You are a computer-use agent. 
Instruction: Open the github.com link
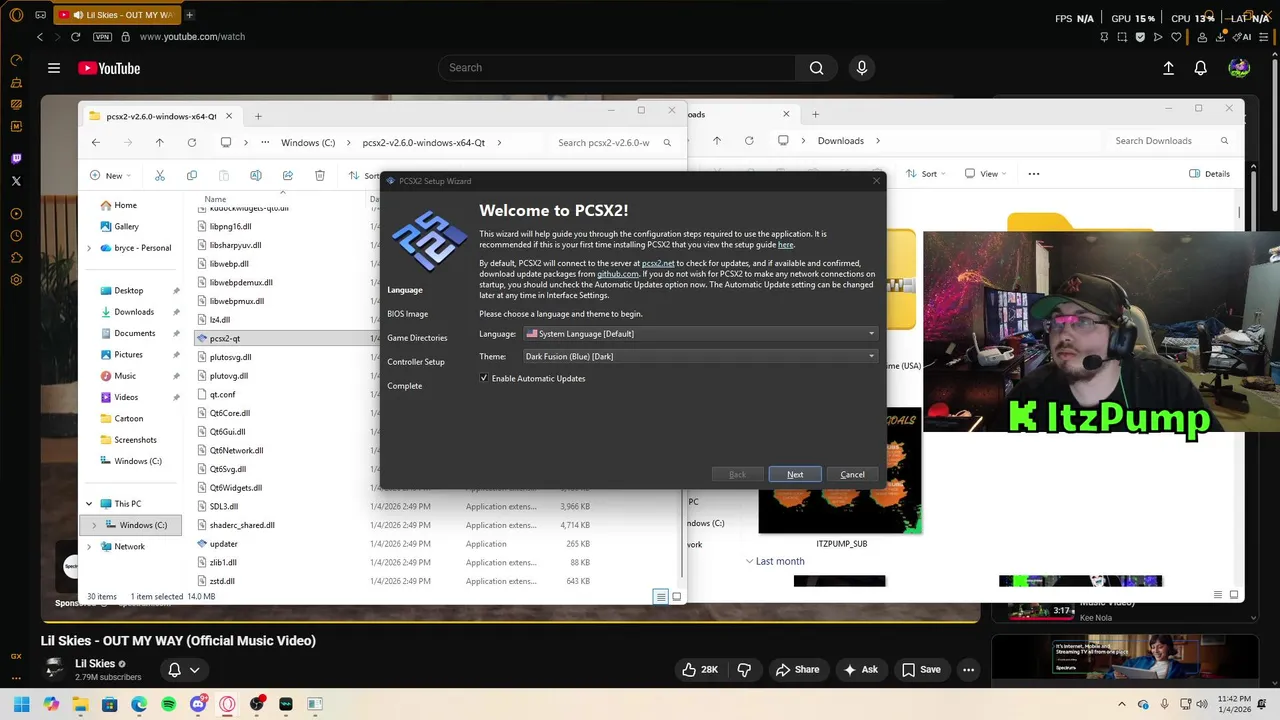coord(618,273)
